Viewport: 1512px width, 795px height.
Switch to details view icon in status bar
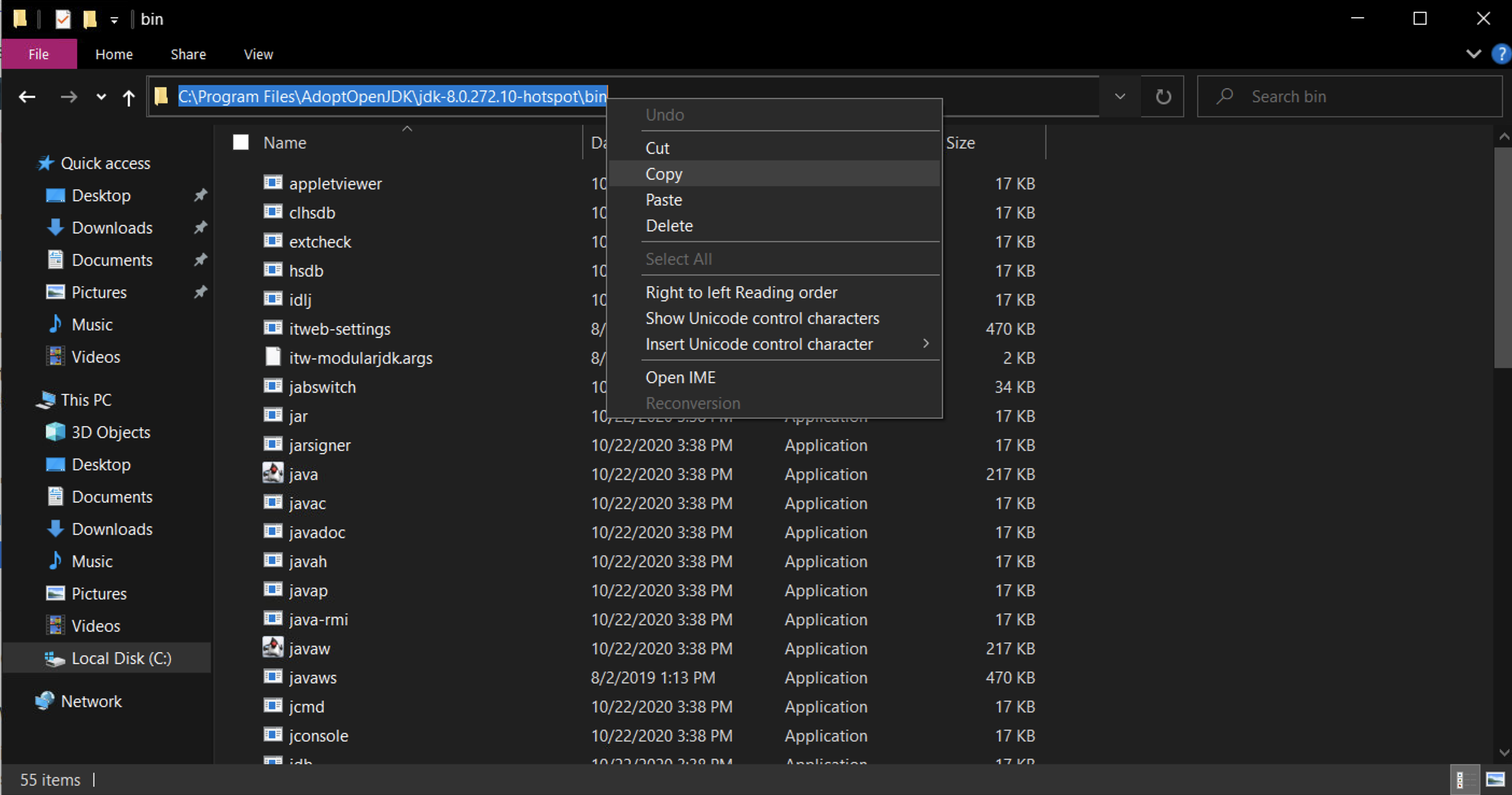1460,780
